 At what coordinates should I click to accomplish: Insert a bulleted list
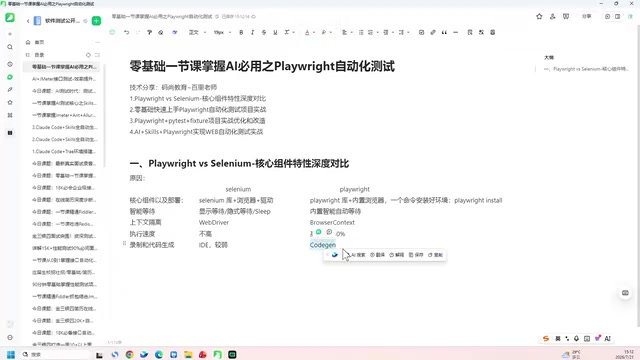(x=361, y=32)
